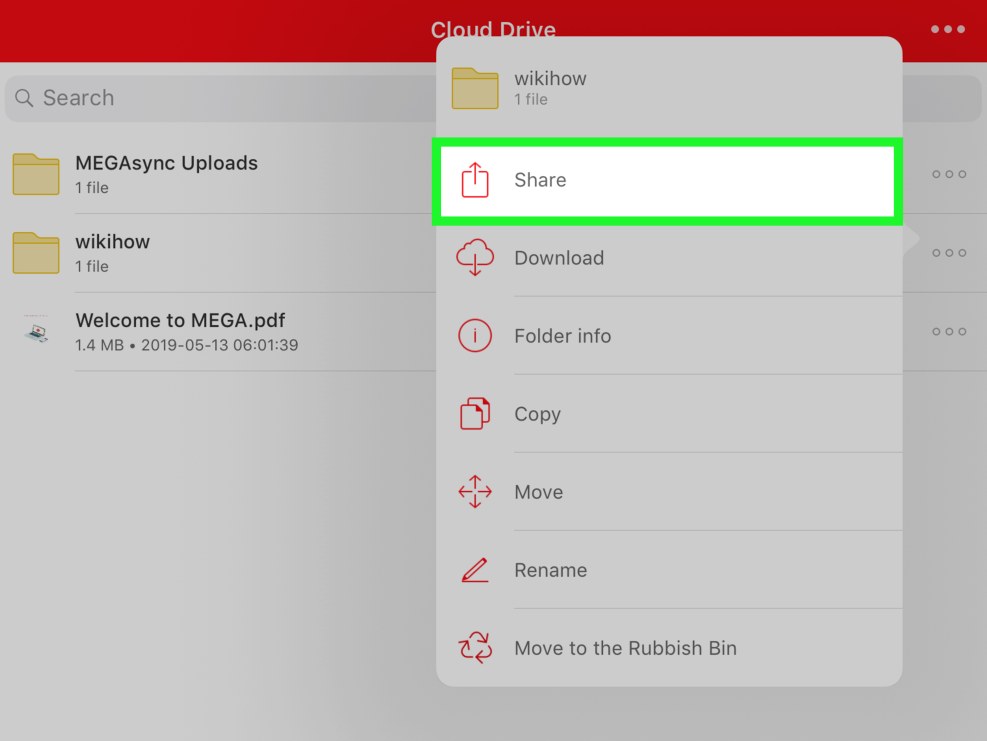Open the MEGAsync Uploads folder
Image resolution: width=987 pixels, height=741 pixels.
(166, 173)
